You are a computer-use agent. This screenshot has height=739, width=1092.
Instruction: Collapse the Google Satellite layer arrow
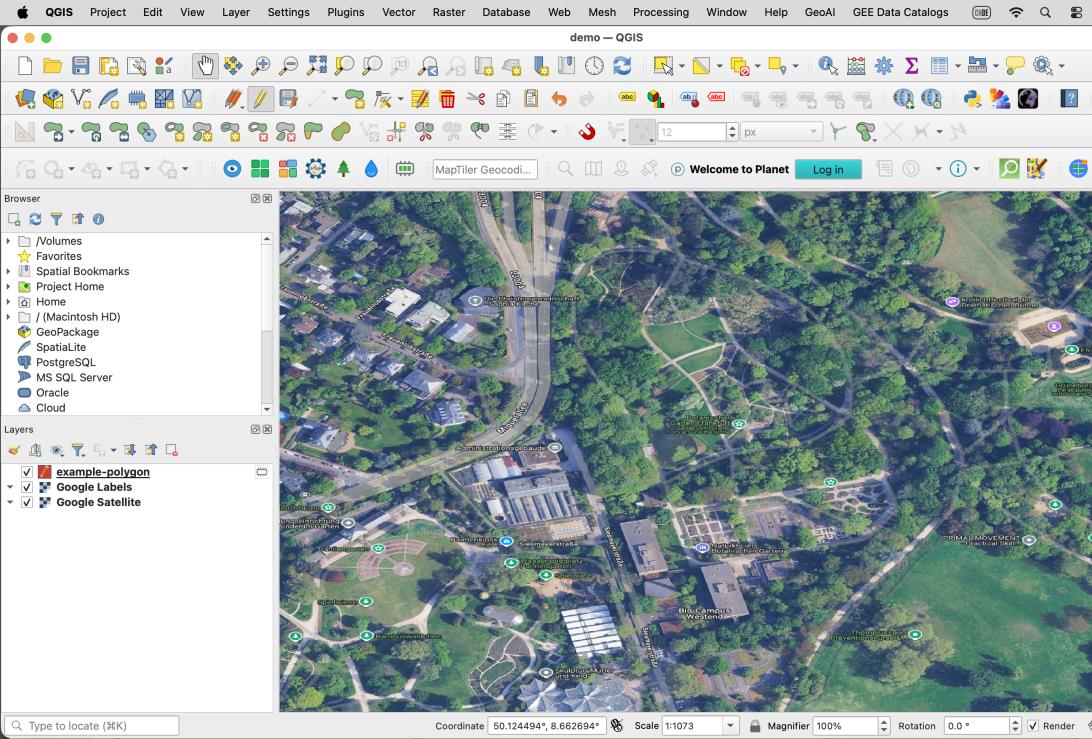[10, 503]
